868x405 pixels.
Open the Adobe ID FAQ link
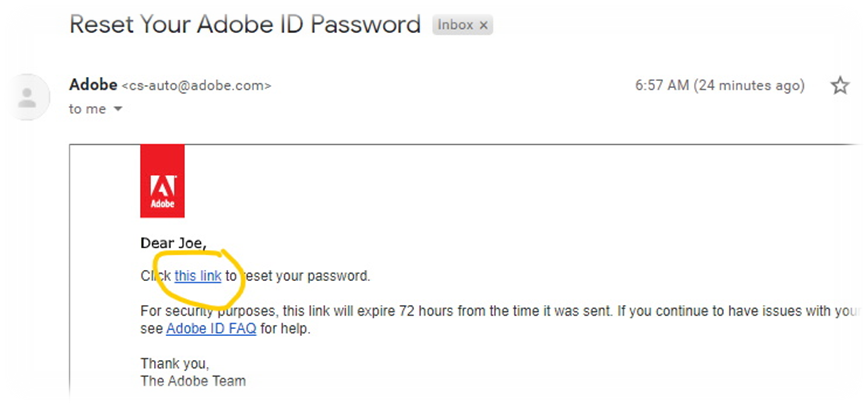[x=211, y=329]
